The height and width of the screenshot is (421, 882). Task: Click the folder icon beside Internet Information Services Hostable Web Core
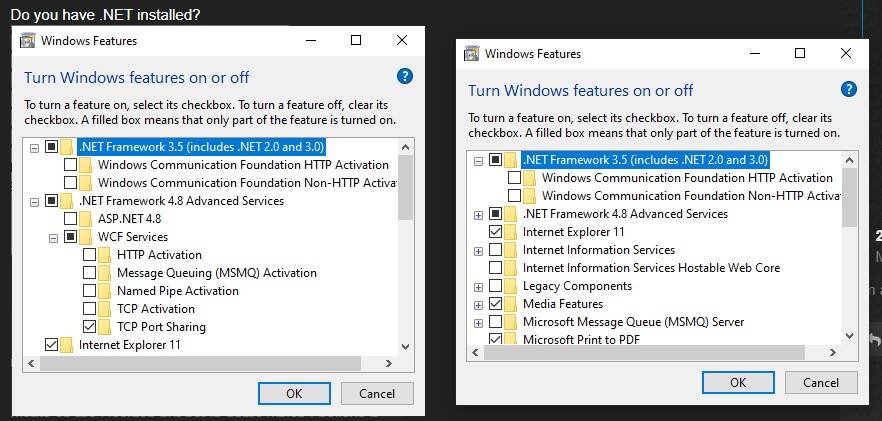click(x=511, y=268)
